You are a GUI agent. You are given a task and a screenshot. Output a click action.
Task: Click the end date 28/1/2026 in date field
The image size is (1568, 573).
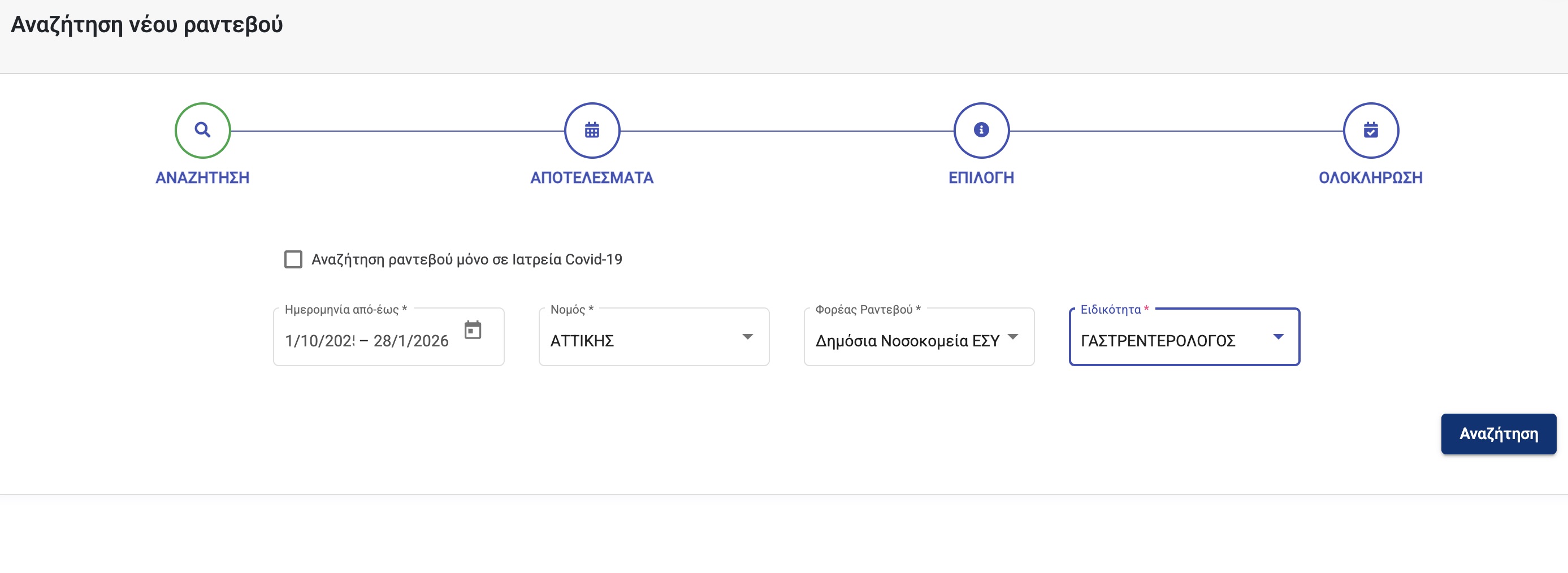(x=411, y=341)
